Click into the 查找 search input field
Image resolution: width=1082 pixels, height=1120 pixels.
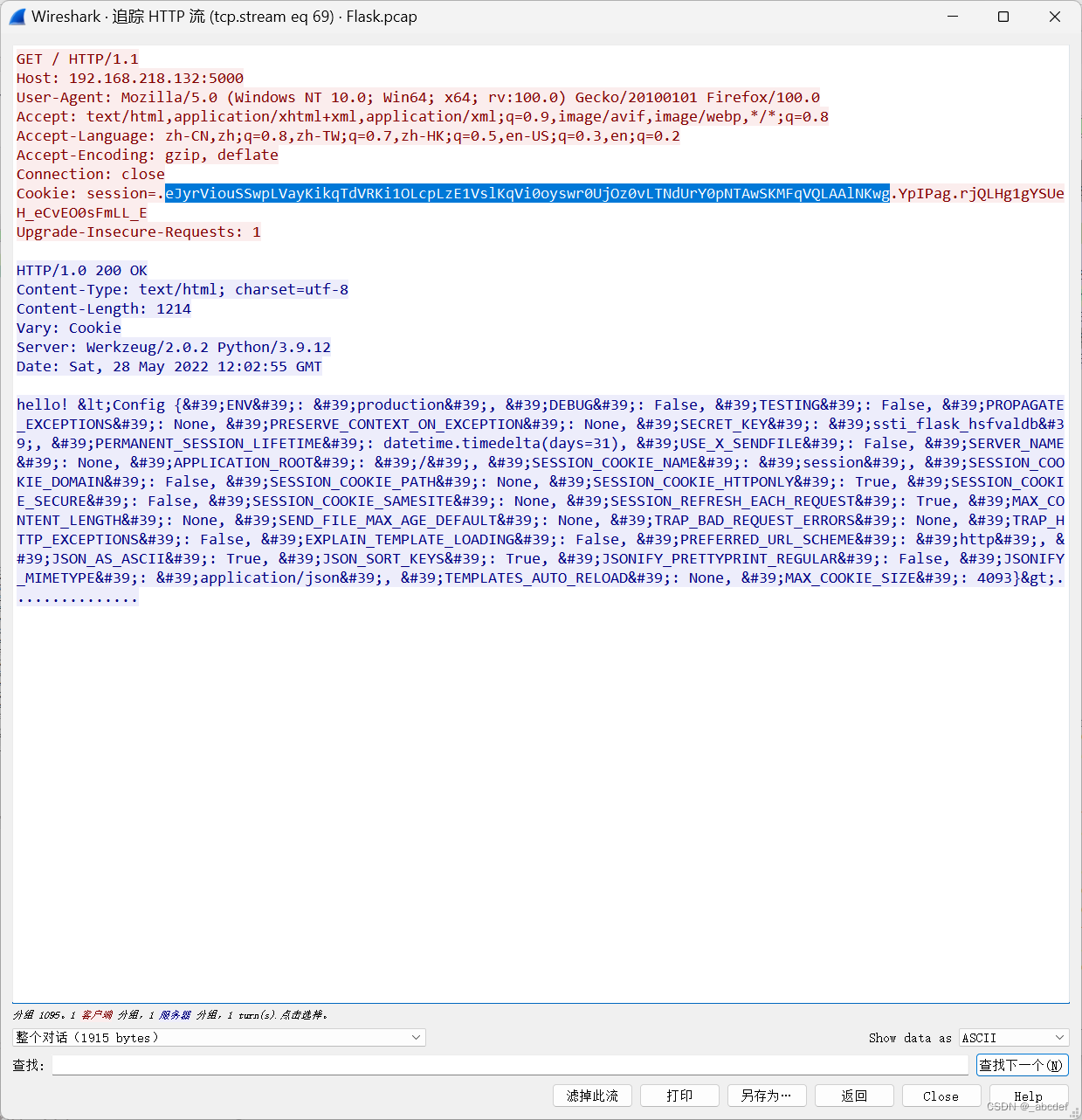[510, 1065]
